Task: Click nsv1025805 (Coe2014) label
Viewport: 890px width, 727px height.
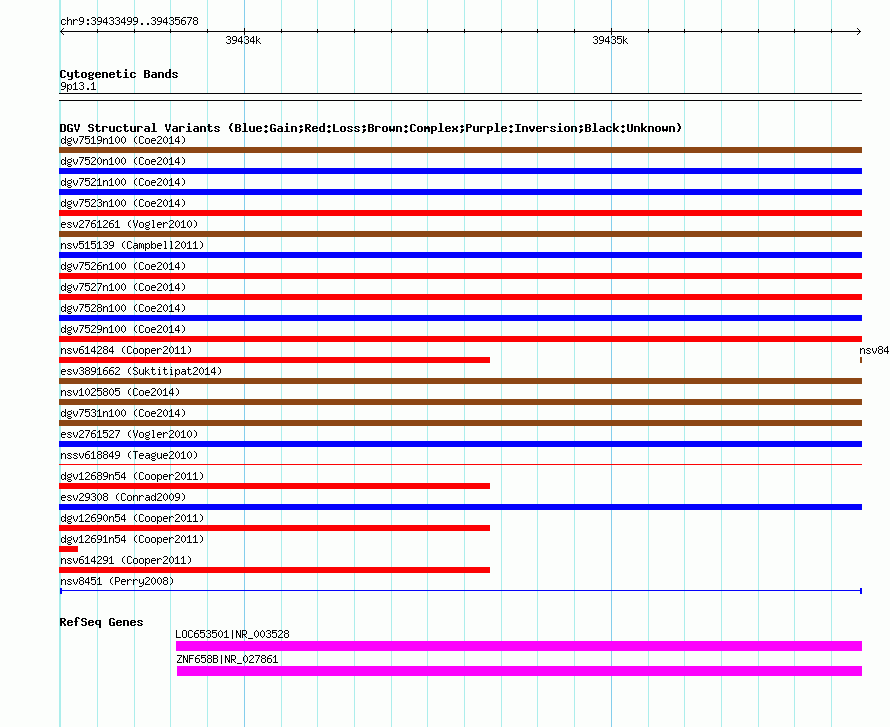Action: 120,392
